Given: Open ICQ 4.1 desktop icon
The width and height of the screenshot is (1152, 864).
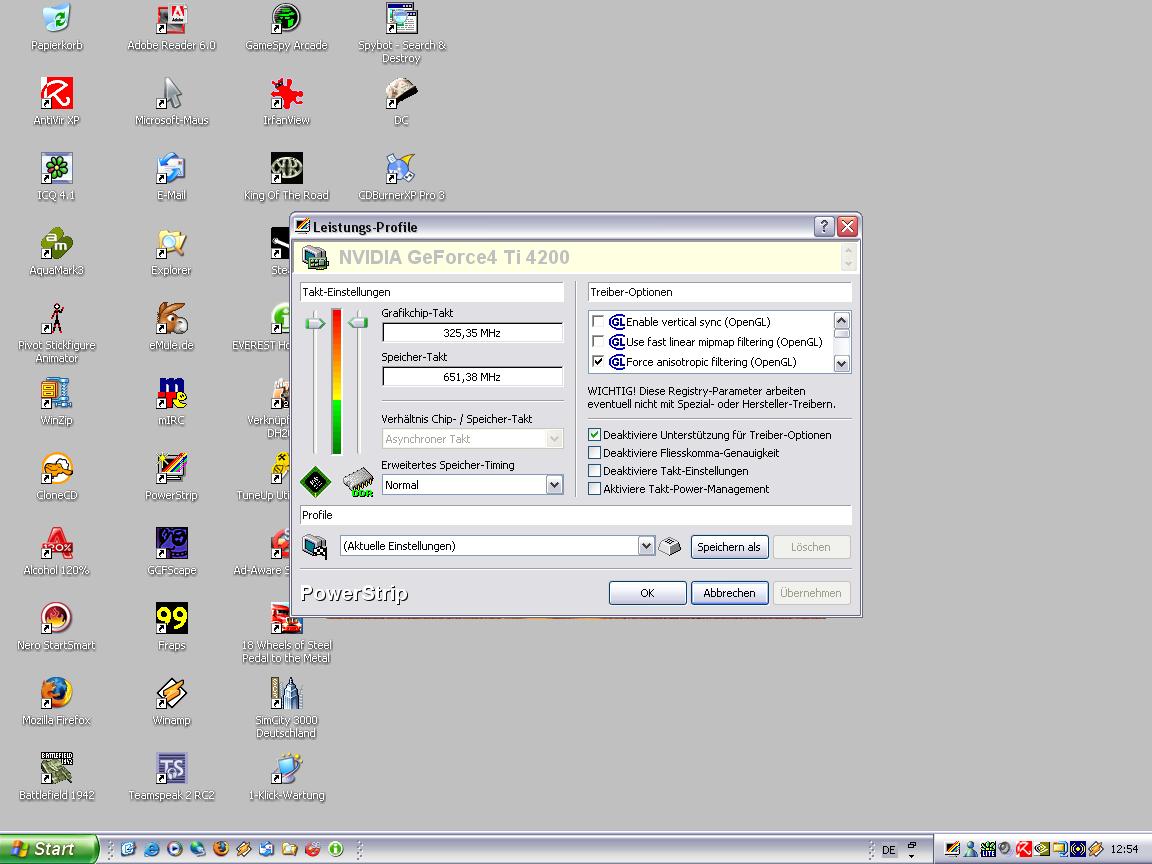Looking at the screenshot, I should point(57,168).
